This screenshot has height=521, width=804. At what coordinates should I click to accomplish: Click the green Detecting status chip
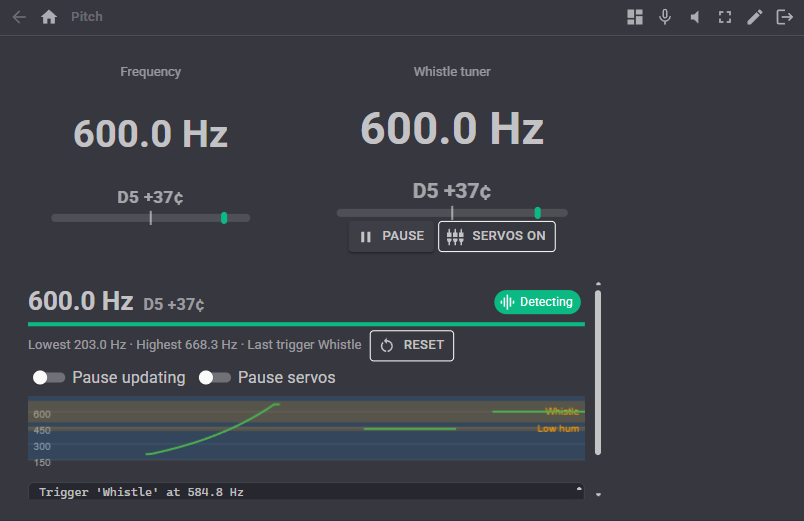point(537,302)
